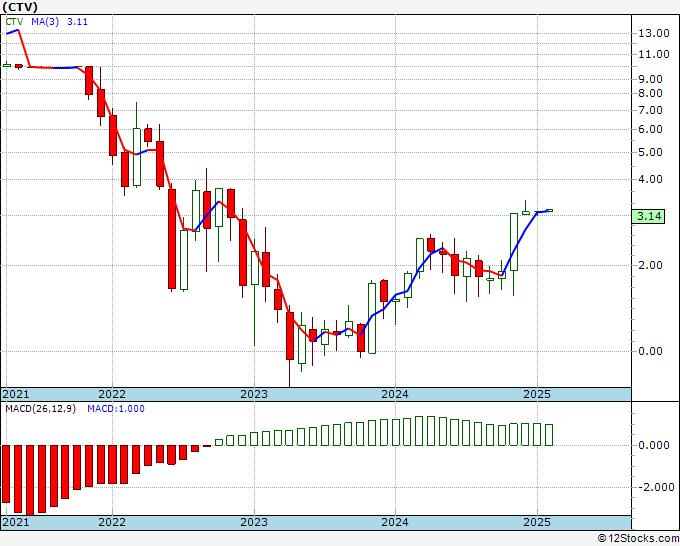Click the 0.000 MACD axis label
680x546 pixels.
654,445
